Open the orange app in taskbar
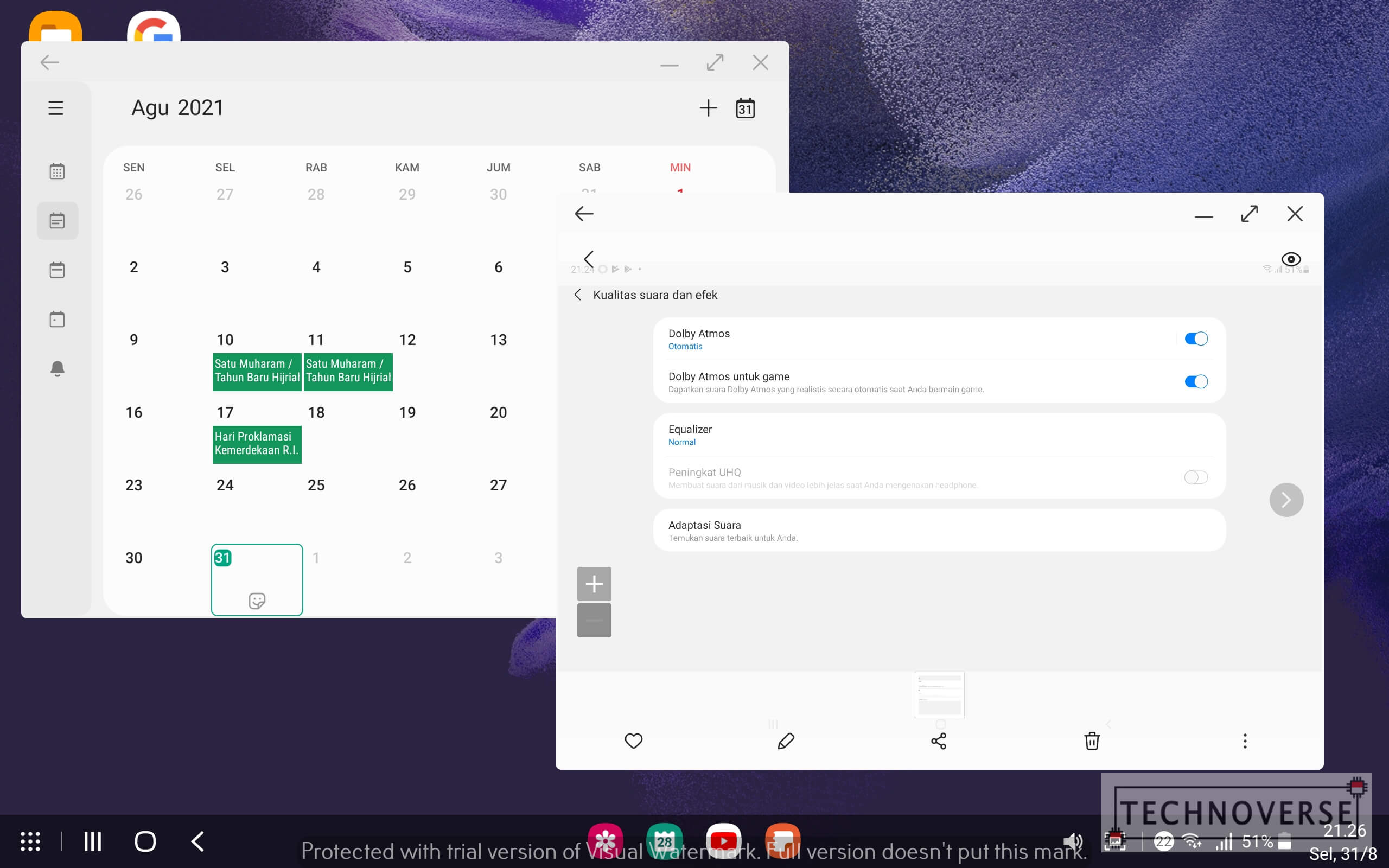Image resolution: width=1389 pixels, height=868 pixels. [x=782, y=841]
